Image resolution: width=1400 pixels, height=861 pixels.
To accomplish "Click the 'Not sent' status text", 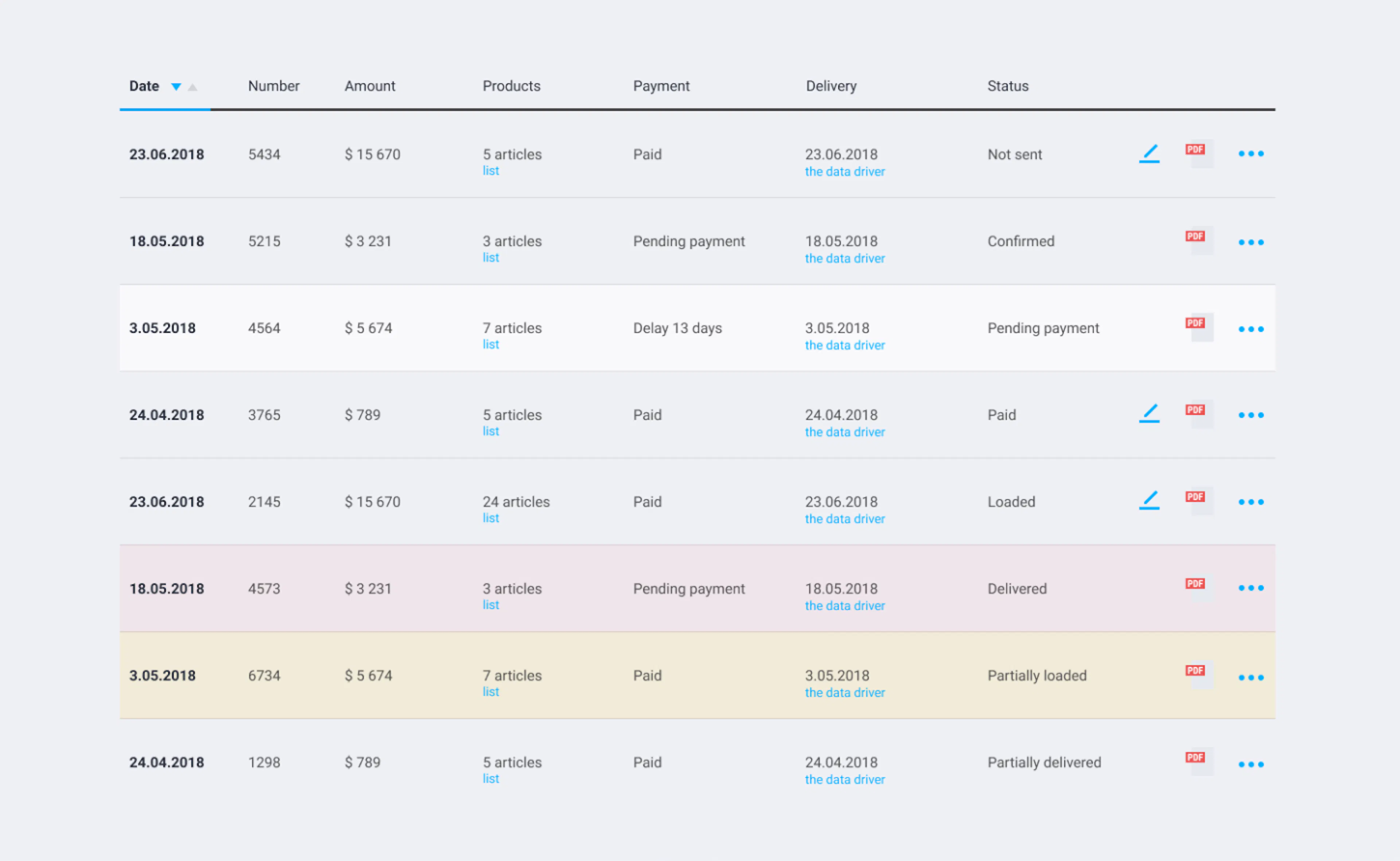I will click(1014, 154).
